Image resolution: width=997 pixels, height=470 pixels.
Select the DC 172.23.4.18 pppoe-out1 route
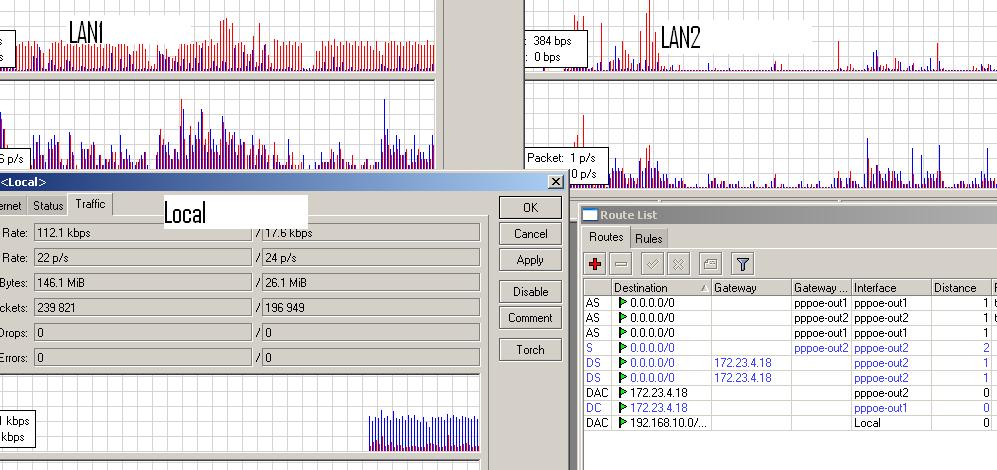pyautogui.click(x=790, y=408)
